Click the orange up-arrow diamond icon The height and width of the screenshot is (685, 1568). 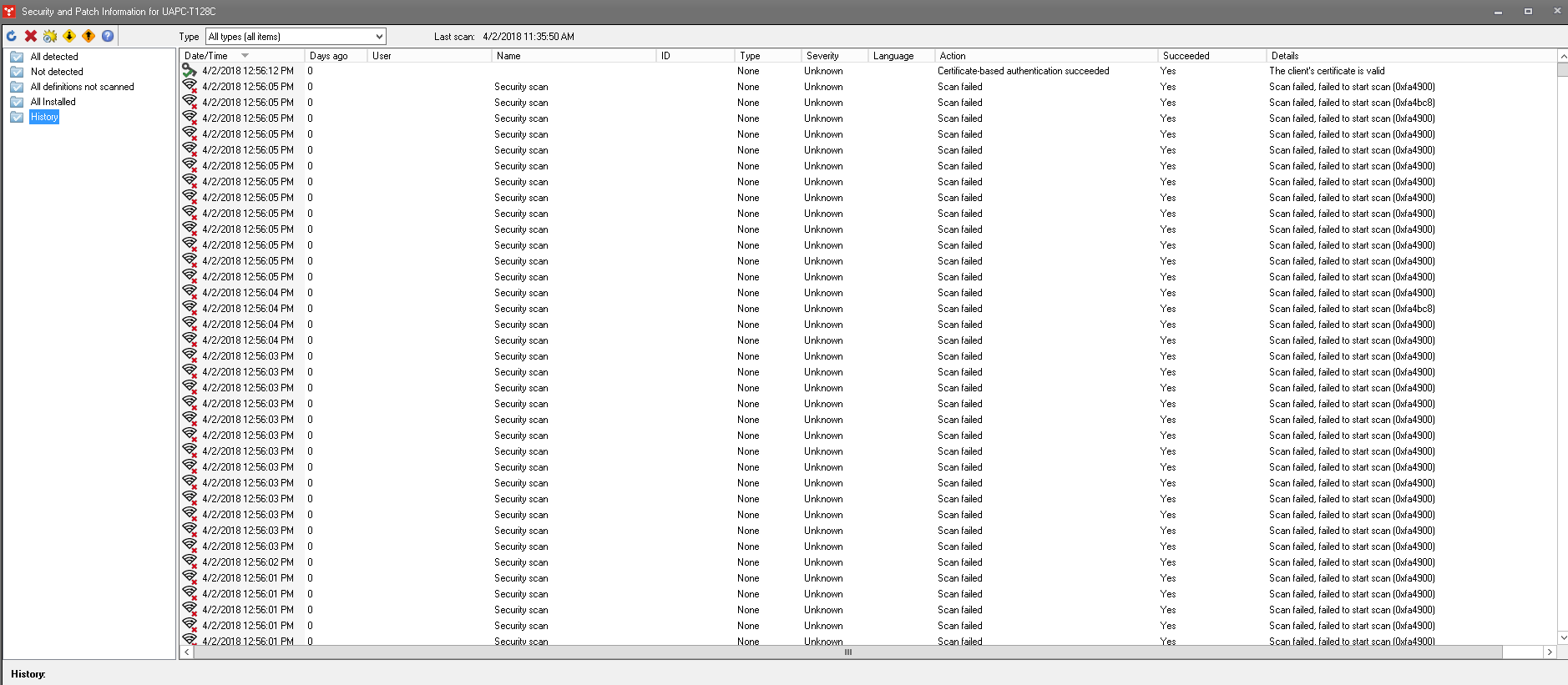(89, 36)
